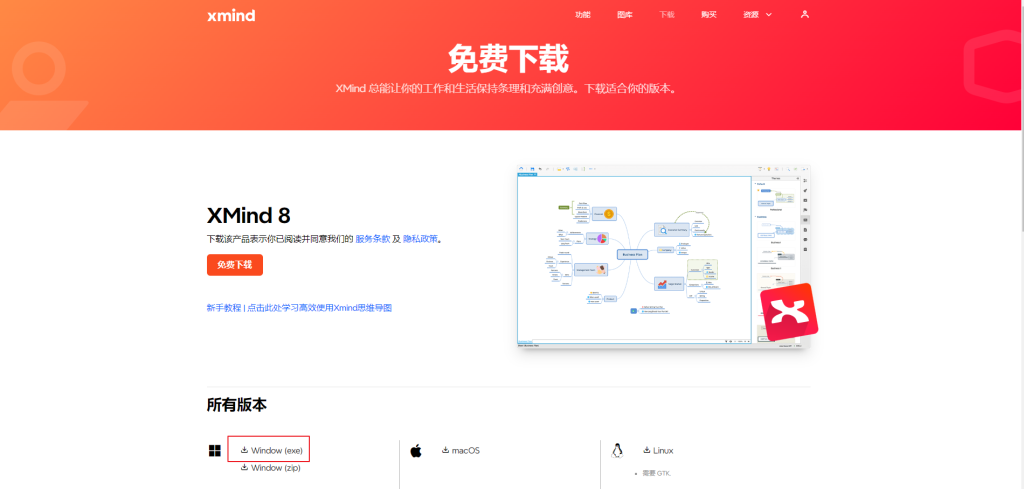Click the red XMind X logo badge
1024x489 pixels.
(789, 312)
